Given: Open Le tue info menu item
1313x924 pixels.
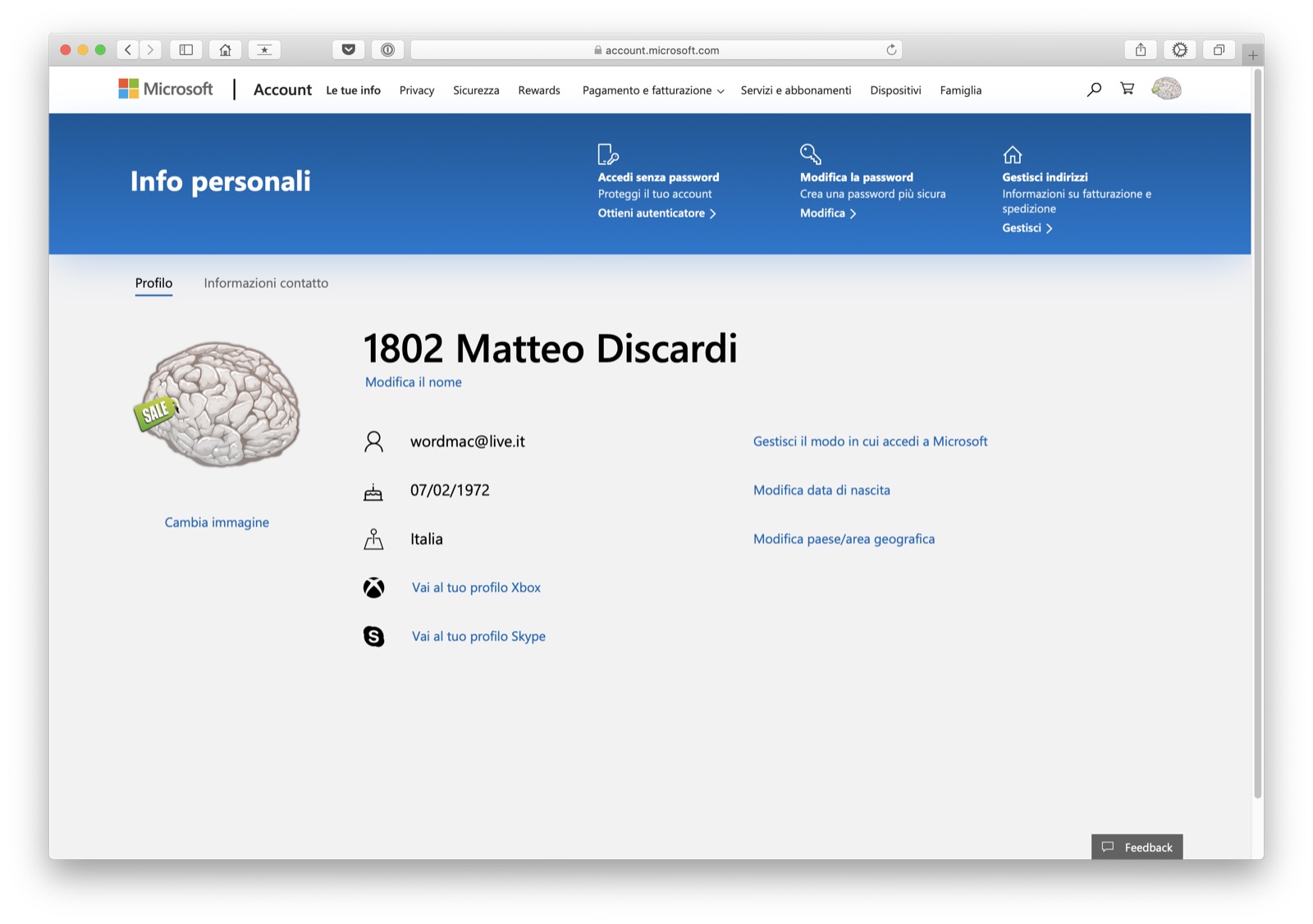Looking at the screenshot, I should click(x=353, y=90).
